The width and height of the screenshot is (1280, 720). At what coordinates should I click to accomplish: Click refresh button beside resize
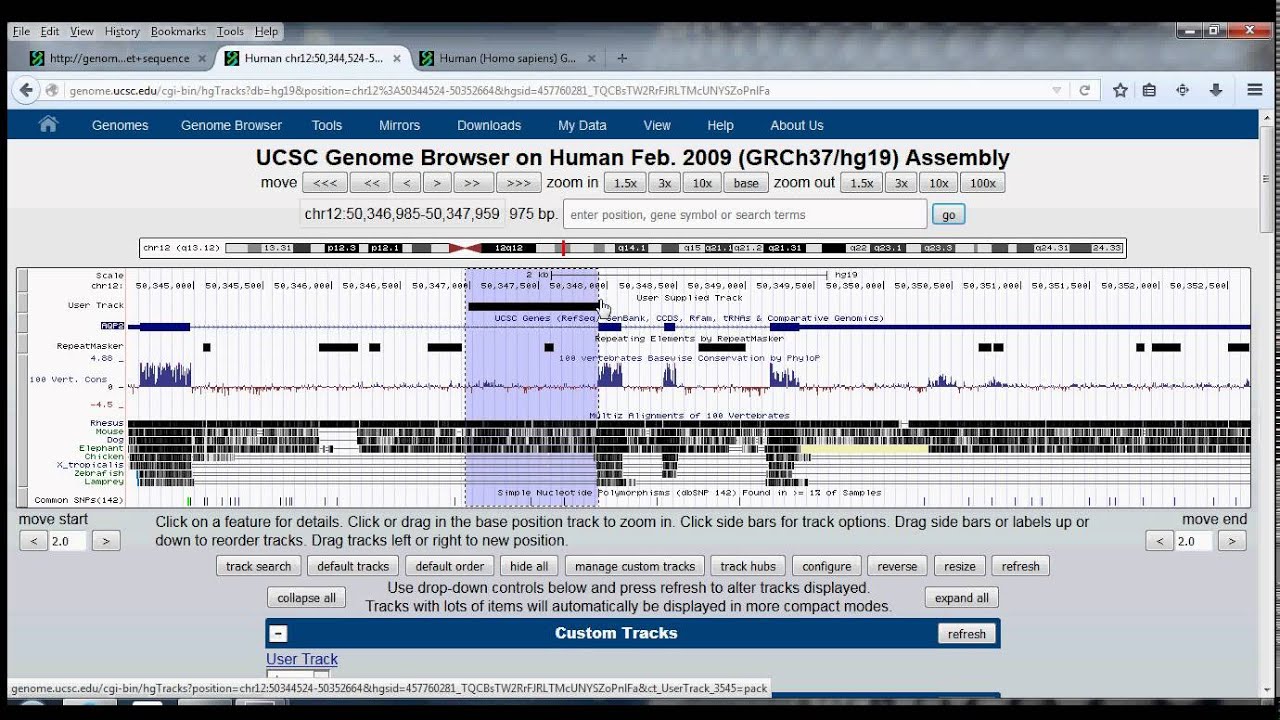pyautogui.click(x=1021, y=566)
